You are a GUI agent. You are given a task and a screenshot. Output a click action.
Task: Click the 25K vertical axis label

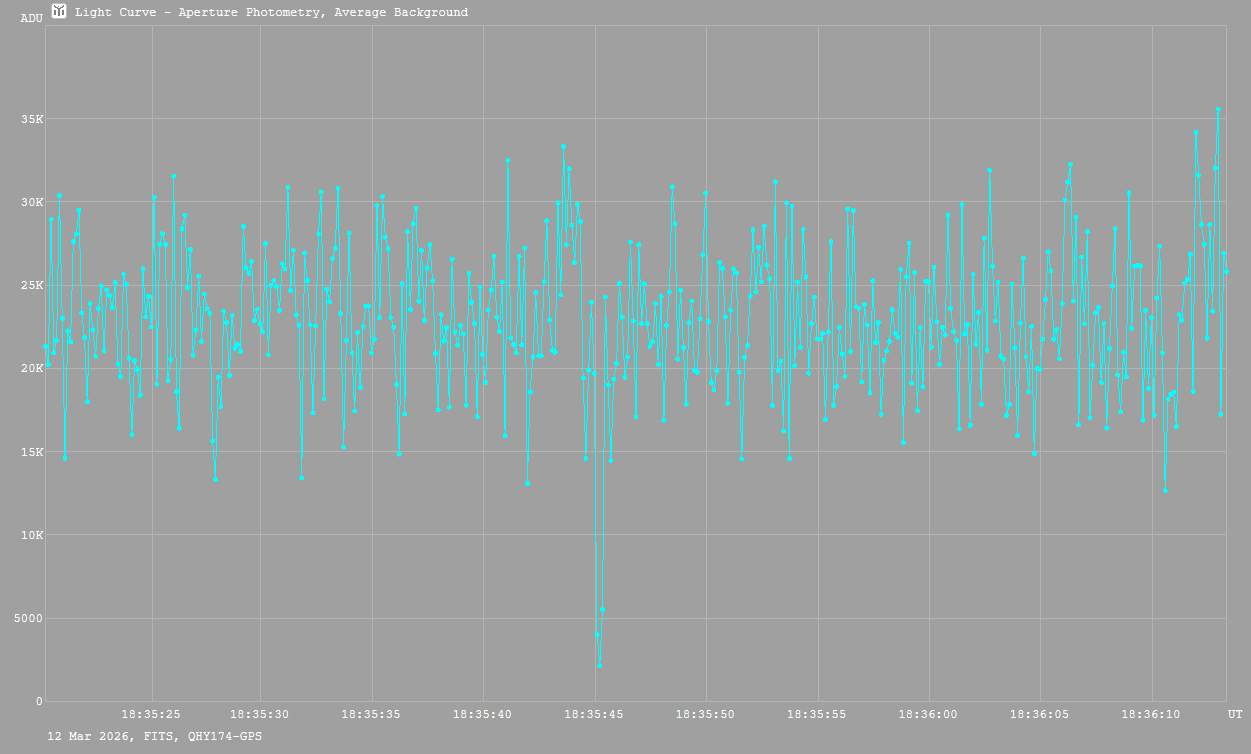pyautogui.click(x=32, y=285)
